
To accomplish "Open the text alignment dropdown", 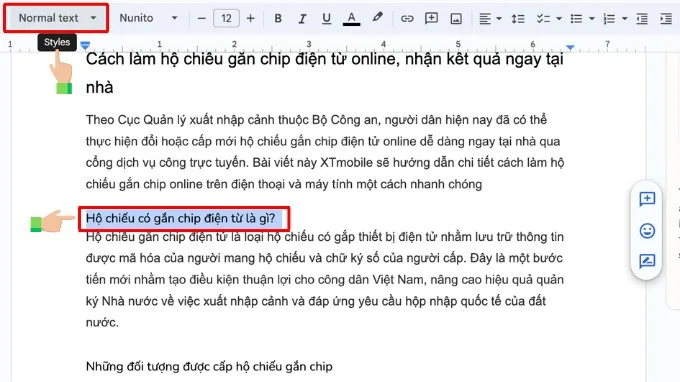I will tap(490, 18).
